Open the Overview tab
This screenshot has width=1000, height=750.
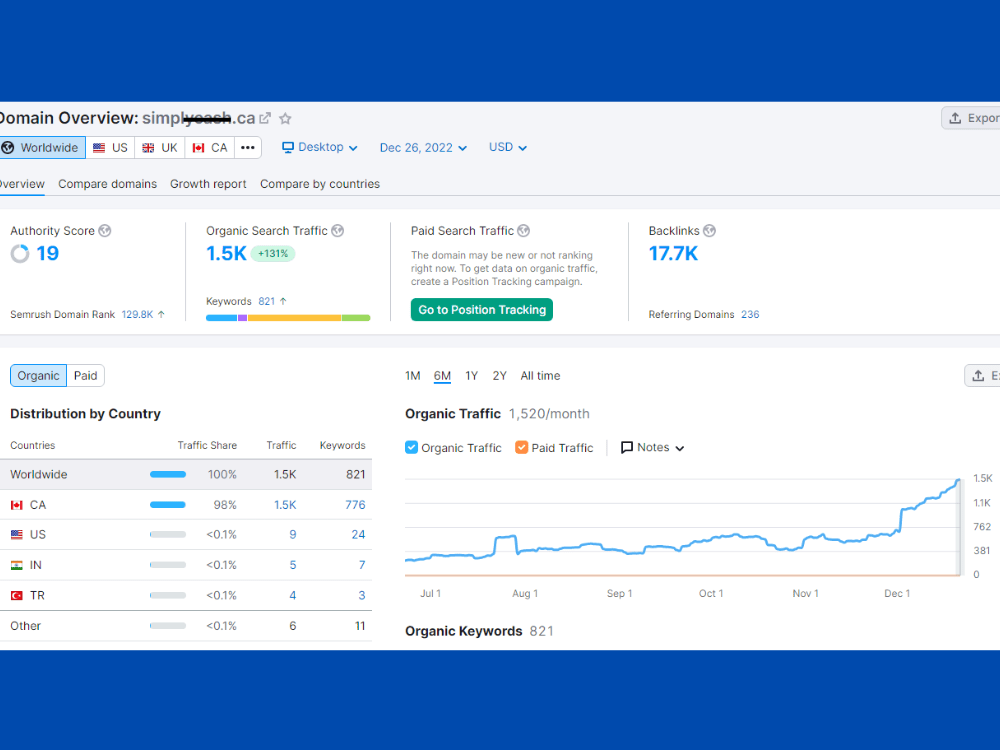coord(21,184)
